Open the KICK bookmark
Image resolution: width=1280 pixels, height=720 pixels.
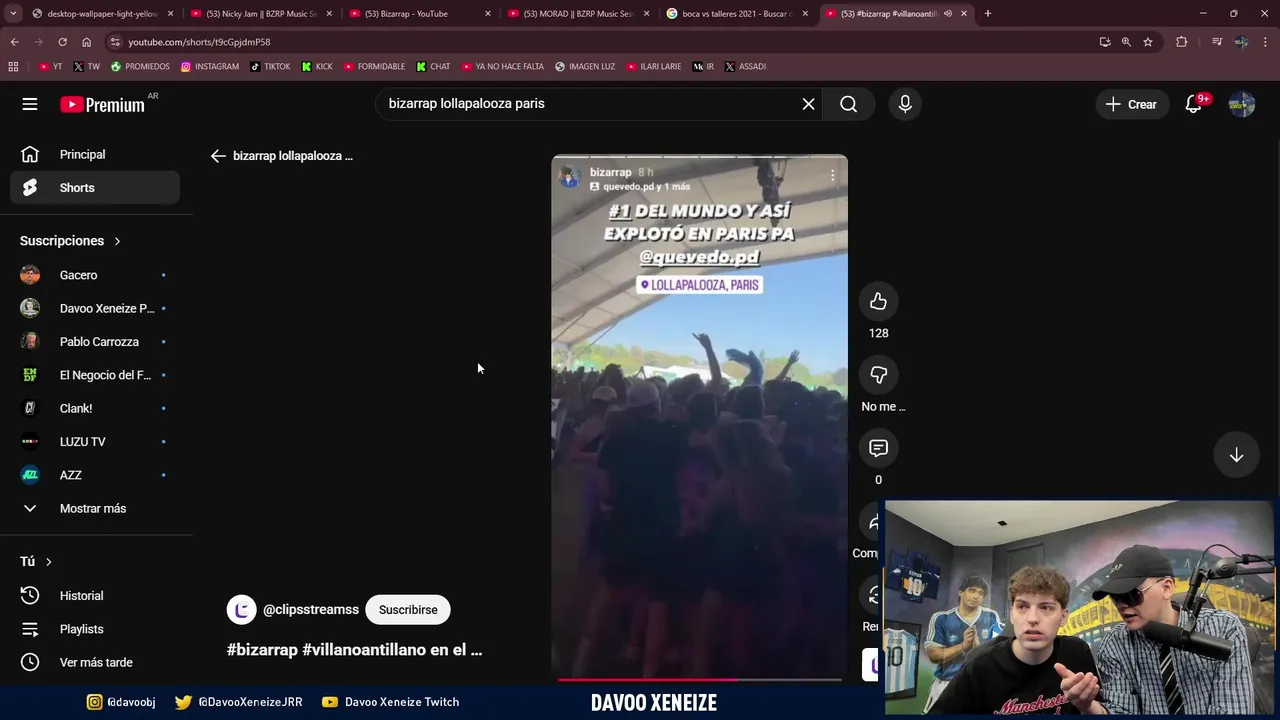click(317, 67)
